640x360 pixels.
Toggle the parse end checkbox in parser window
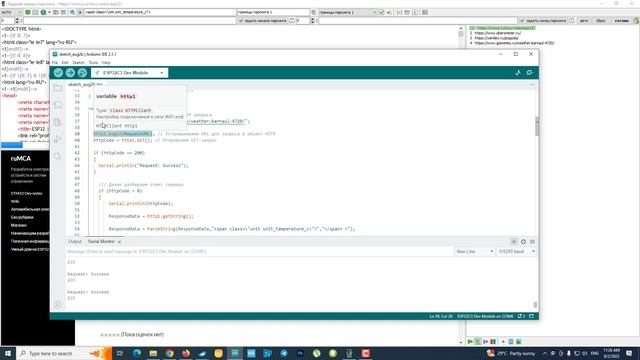pyautogui.click(x=522, y=20)
